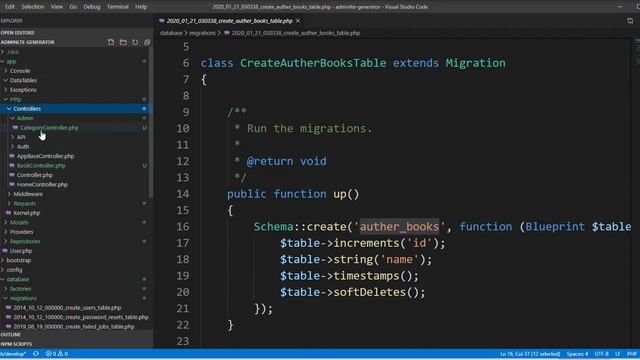This screenshot has width=640, height=360.
Task: Collapse the Admin folder
Action: [x=12, y=118]
